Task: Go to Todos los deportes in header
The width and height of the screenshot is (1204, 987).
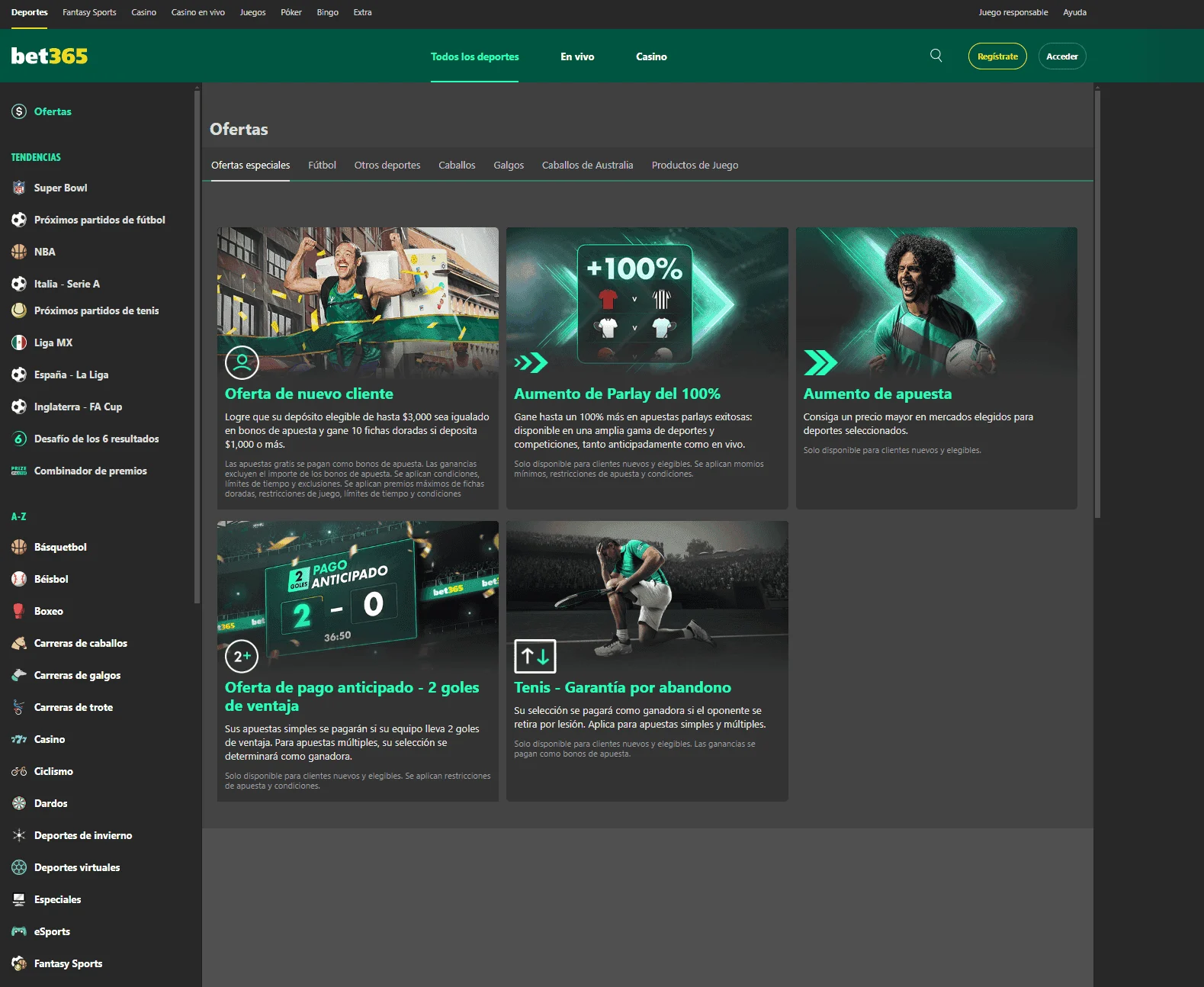Action: [x=474, y=56]
